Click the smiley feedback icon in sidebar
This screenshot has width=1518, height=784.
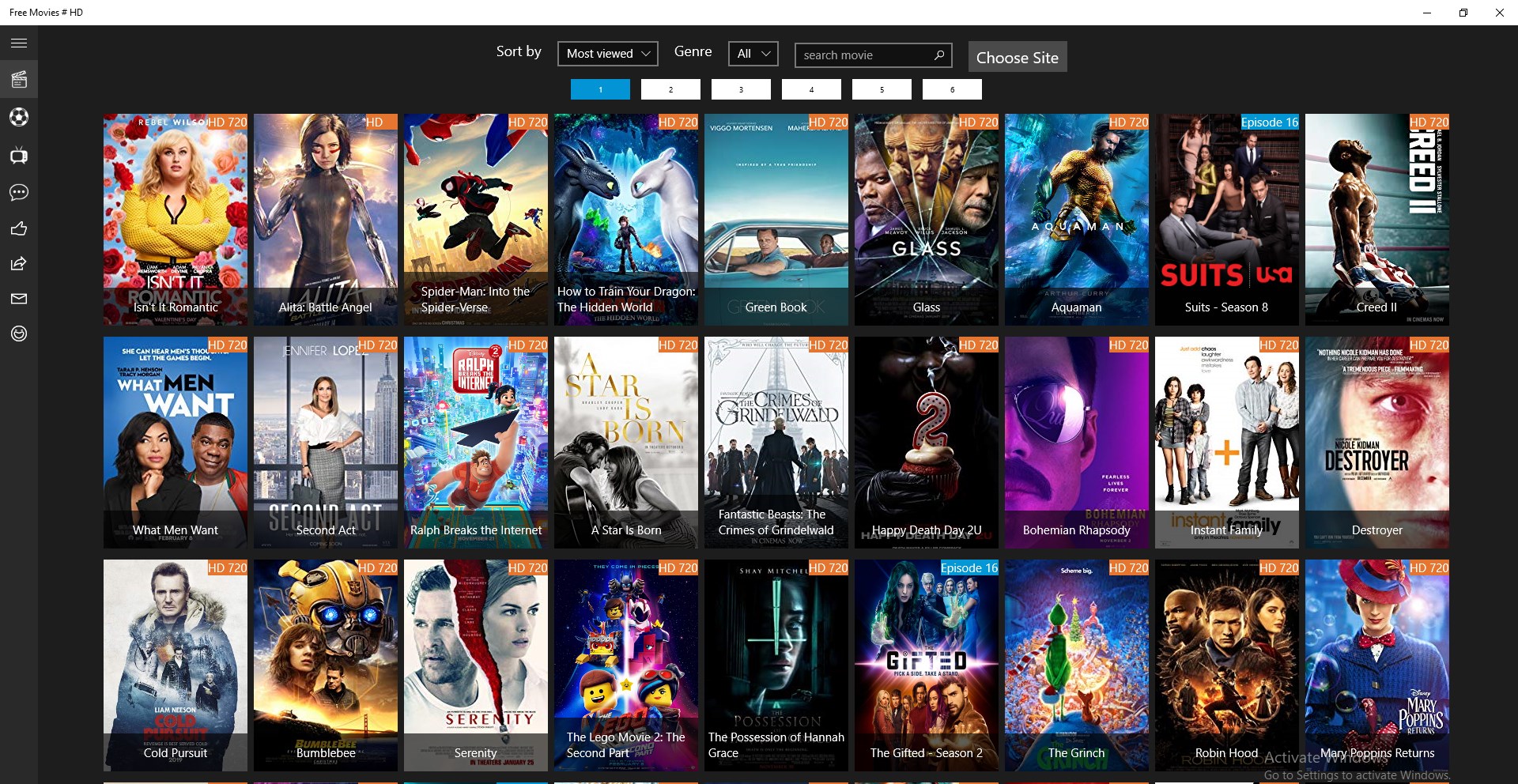(x=18, y=333)
